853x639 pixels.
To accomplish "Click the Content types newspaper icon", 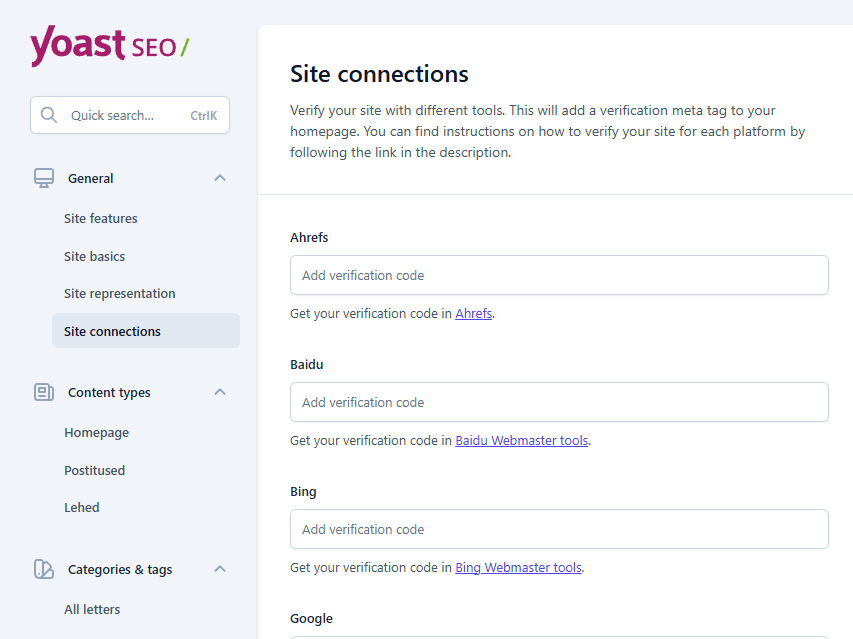I will point(43,392).
